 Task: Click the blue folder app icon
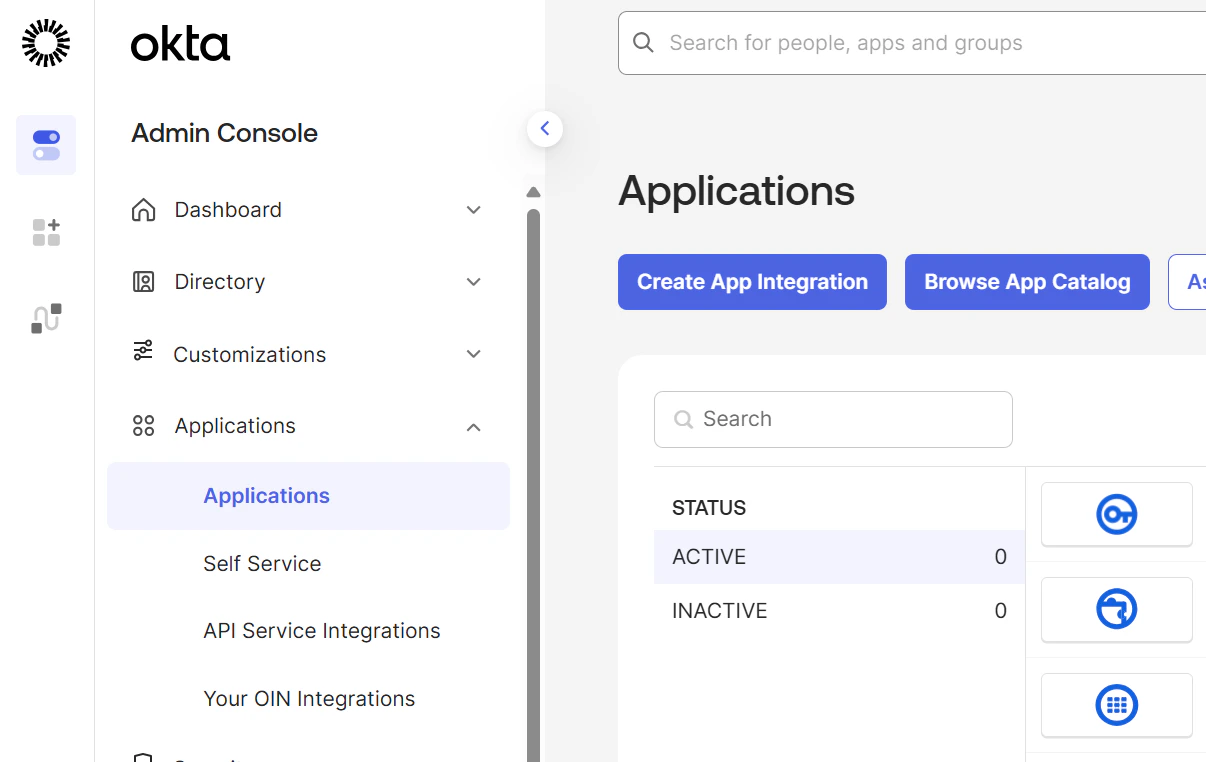[x=1116, y=609]
